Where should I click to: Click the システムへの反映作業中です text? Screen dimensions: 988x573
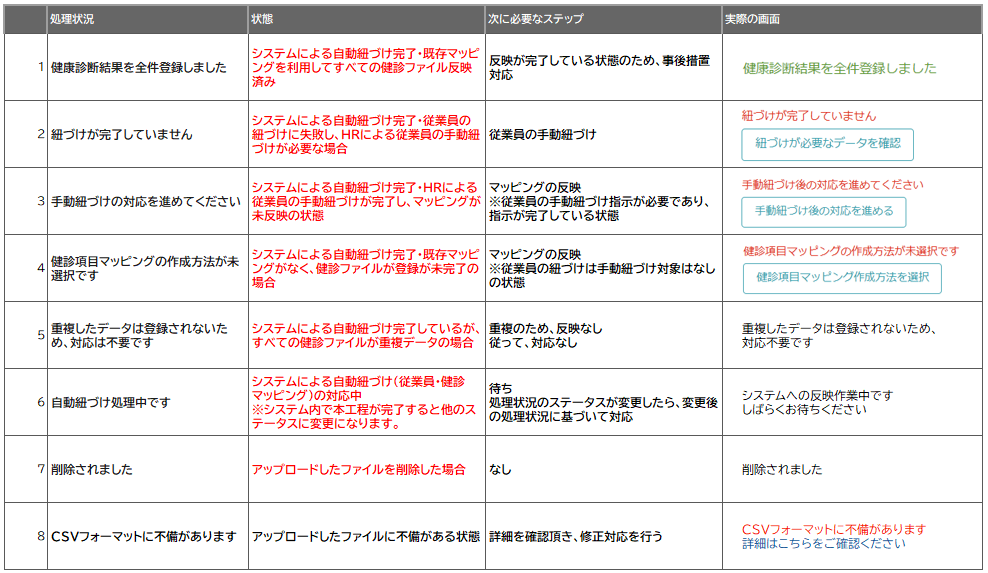pos(817,395)
